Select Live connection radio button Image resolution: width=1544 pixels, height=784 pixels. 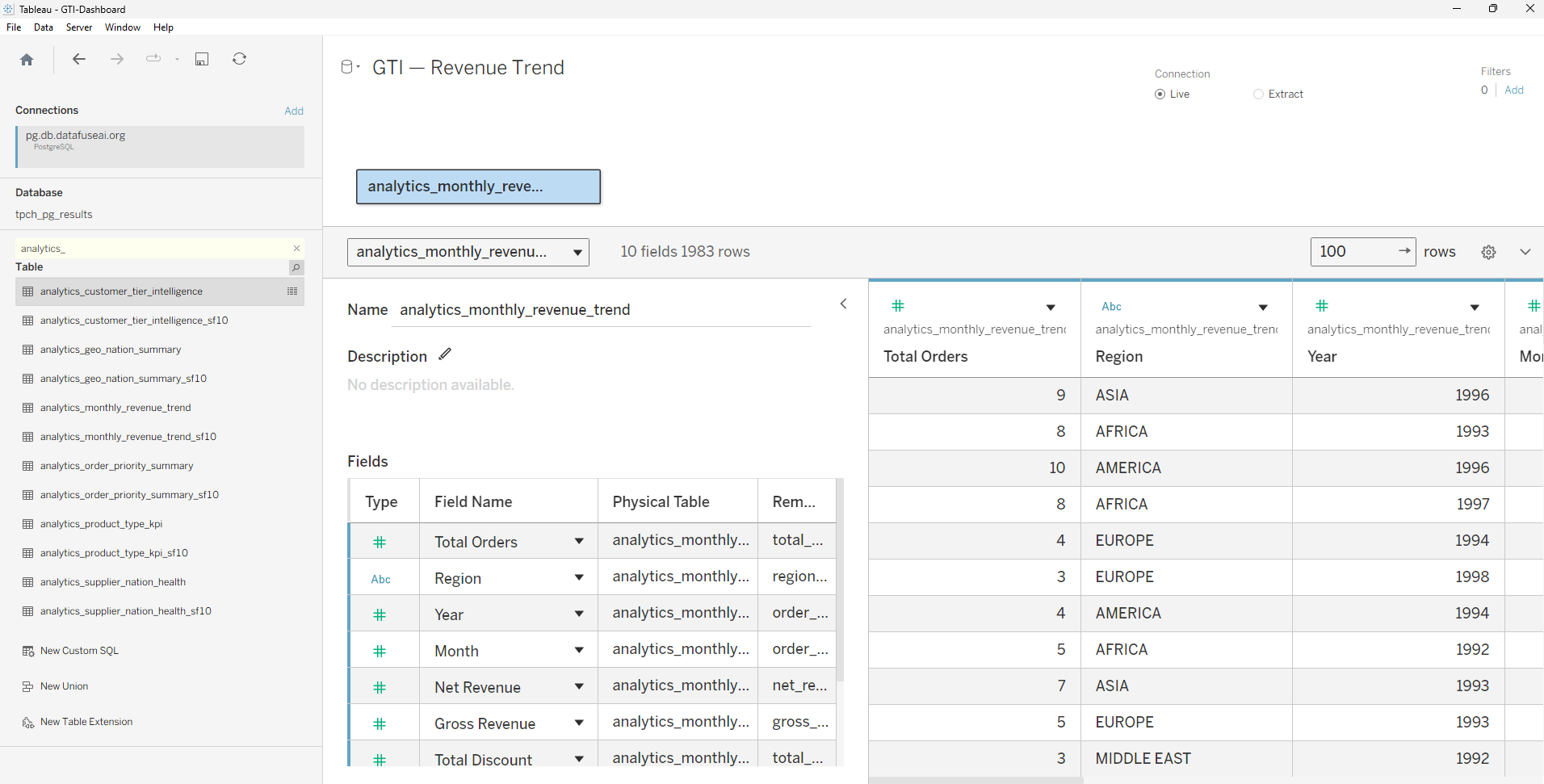pyautogui.click(x=1160, y=94)
